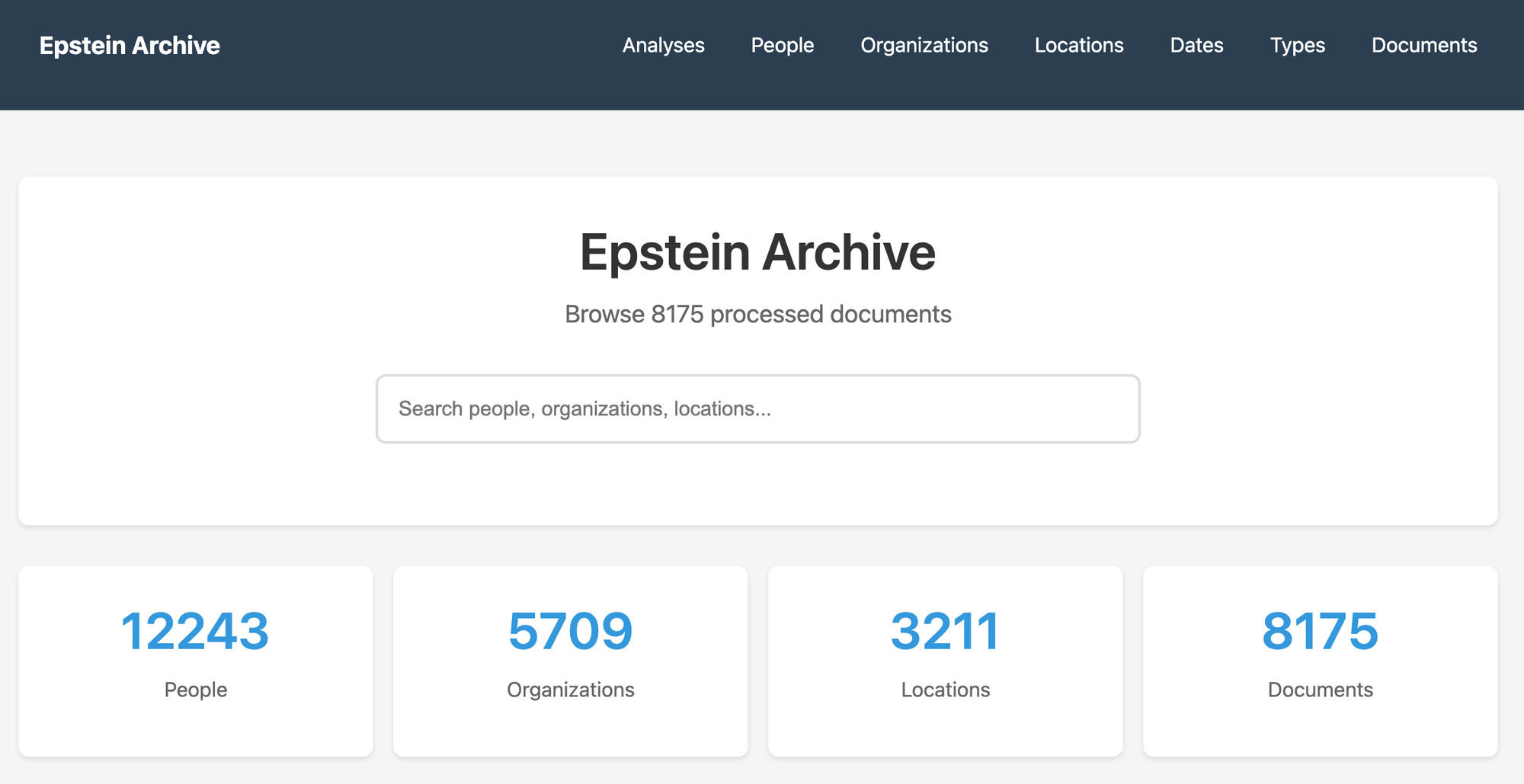Go to Documents in the top navigation

pos(1423,46)
